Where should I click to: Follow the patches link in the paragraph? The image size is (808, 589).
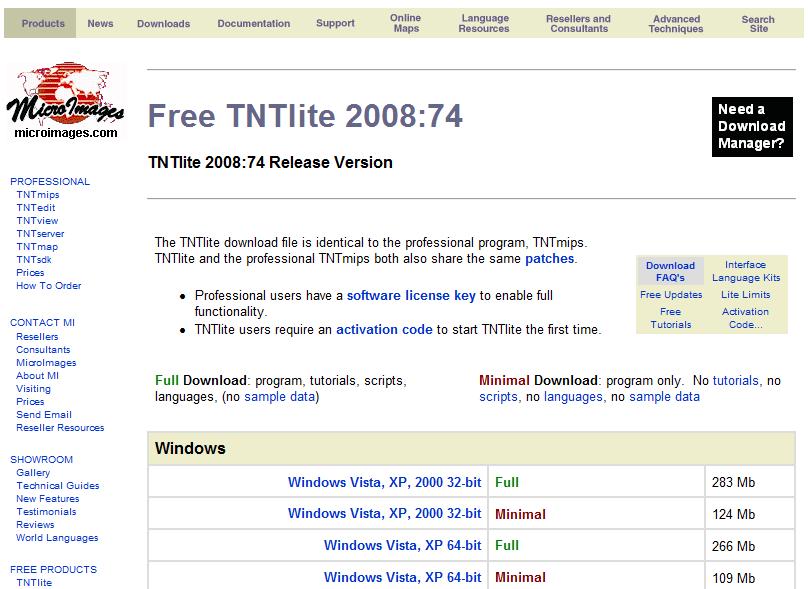(x=549, y=259)
